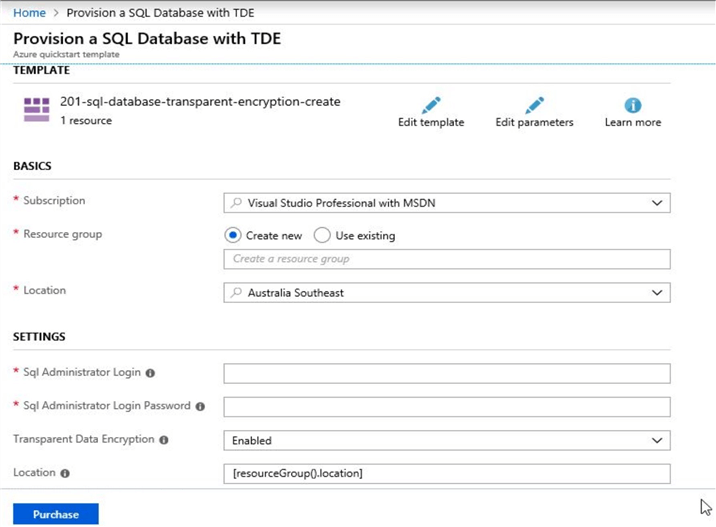Viewport: 716px width, 527px height.
Task: Open the Transparent Data Encryption dropdown
Action: click(446, 440)
